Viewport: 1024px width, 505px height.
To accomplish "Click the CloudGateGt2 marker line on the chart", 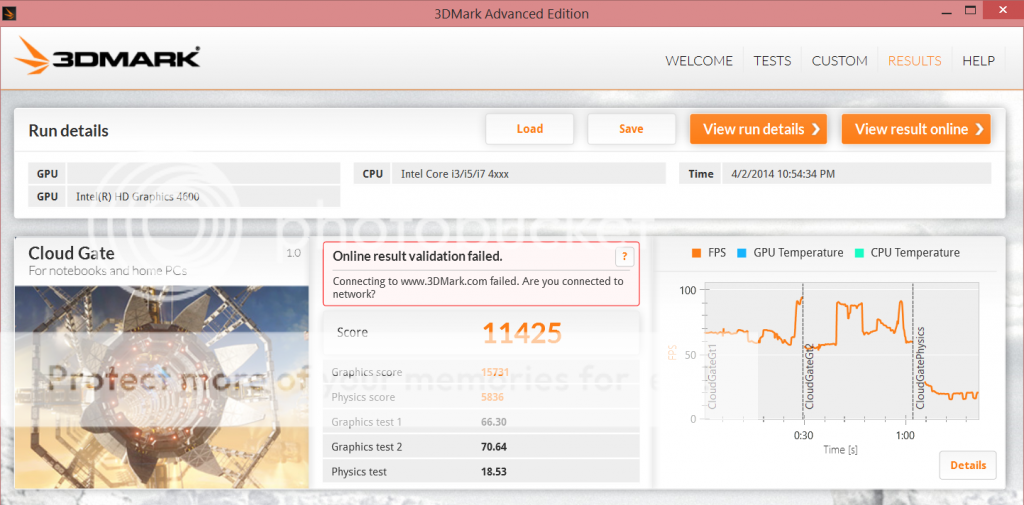I will [803, 350].
